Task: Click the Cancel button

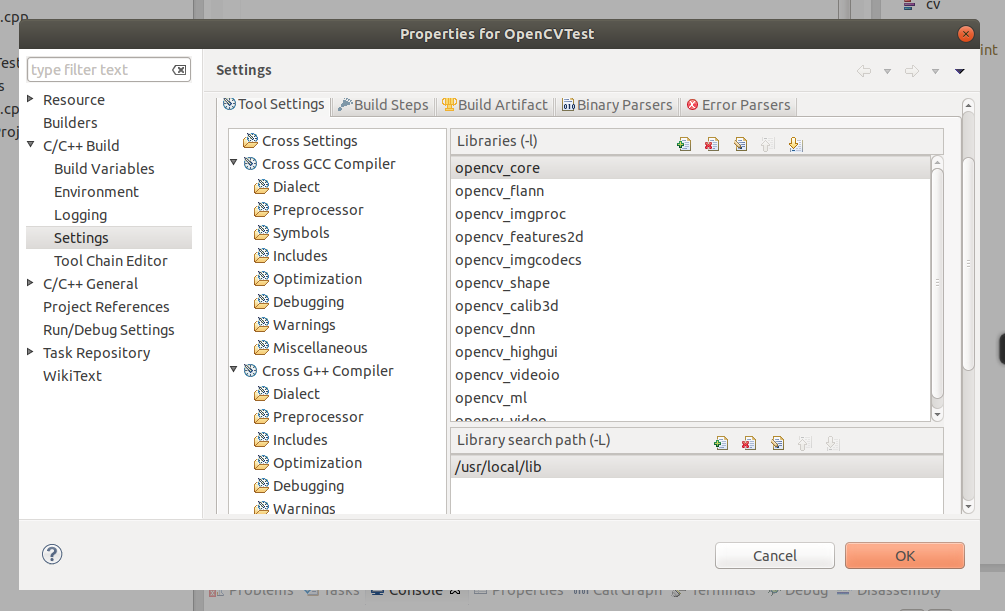Action: pyautogui.click(x=775, y=556)
